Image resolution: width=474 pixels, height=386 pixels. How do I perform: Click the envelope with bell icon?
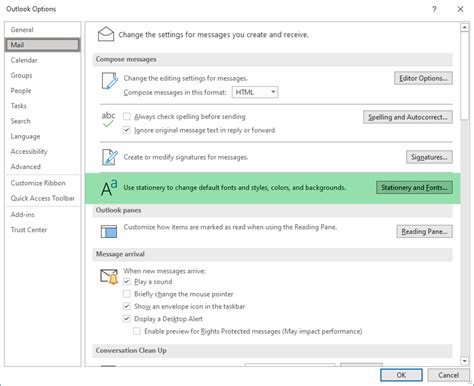point(109,277)
